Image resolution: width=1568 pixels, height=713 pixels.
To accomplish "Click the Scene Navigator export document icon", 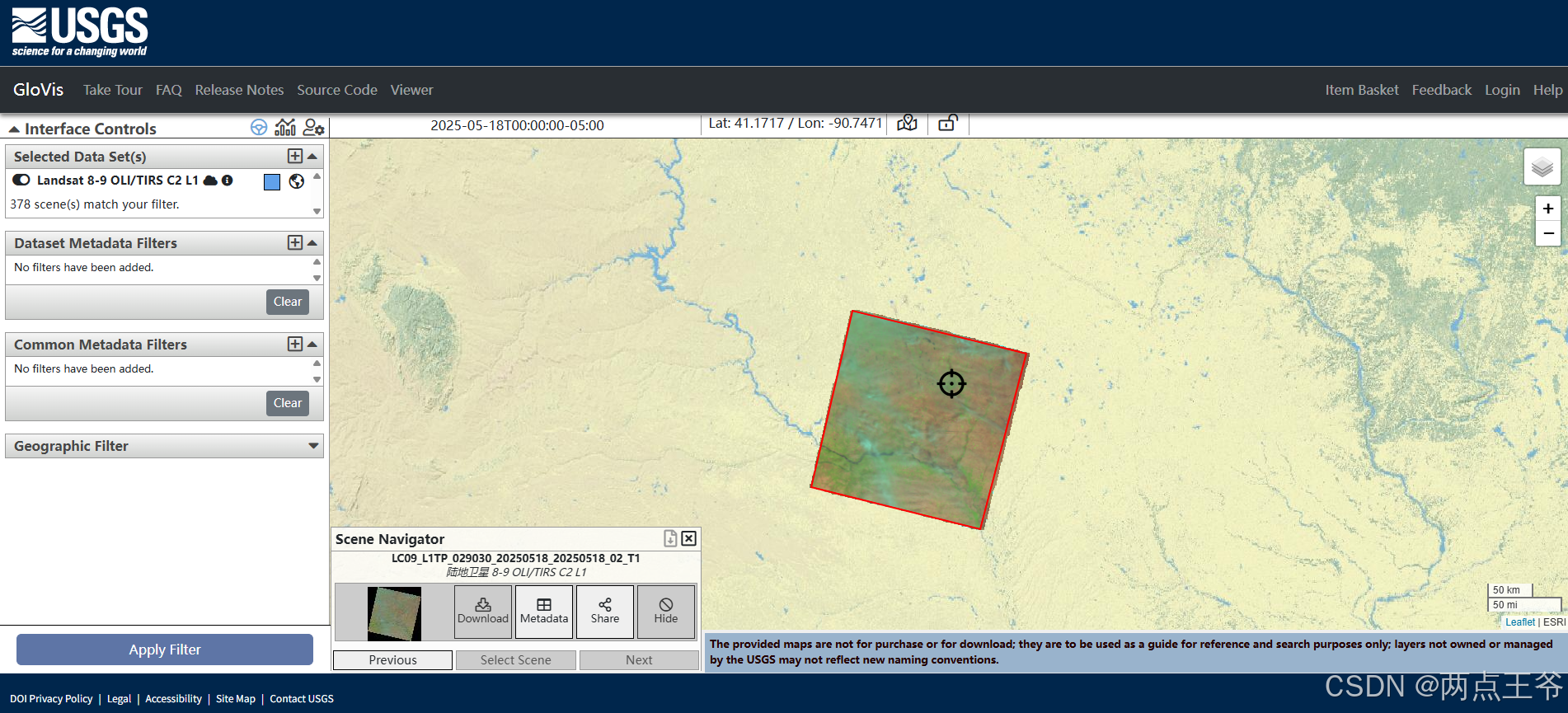I will [670, 538].
